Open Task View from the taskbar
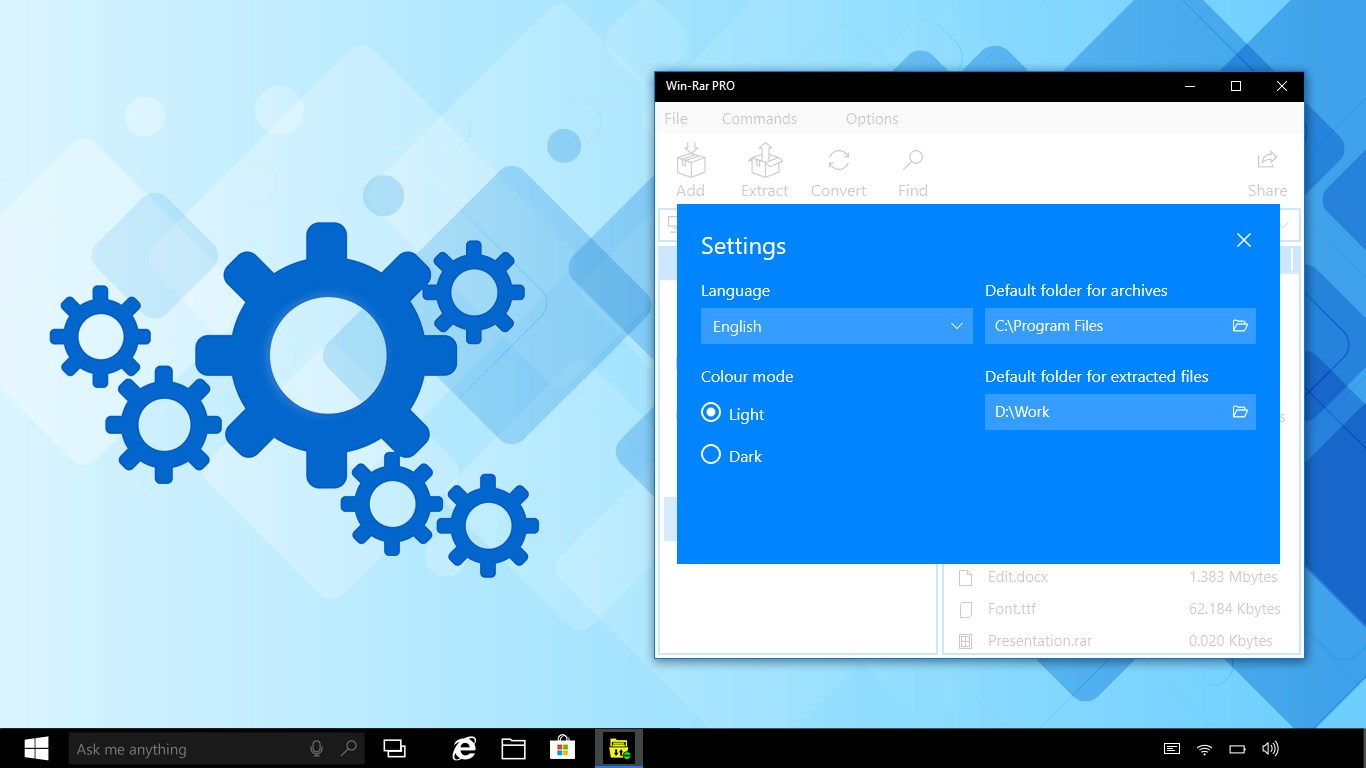The width and height of the screenshot is (1366, 768). 395,748
